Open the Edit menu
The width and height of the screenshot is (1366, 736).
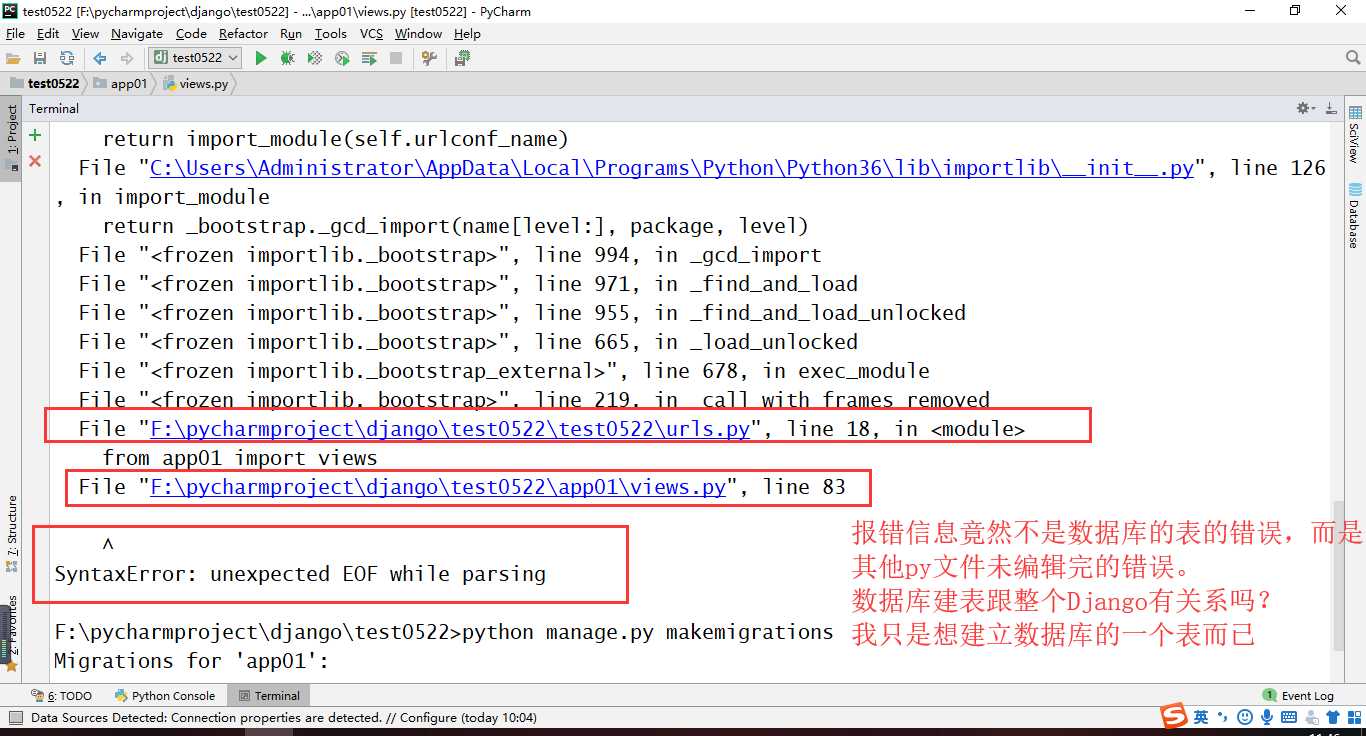(48, 33)
